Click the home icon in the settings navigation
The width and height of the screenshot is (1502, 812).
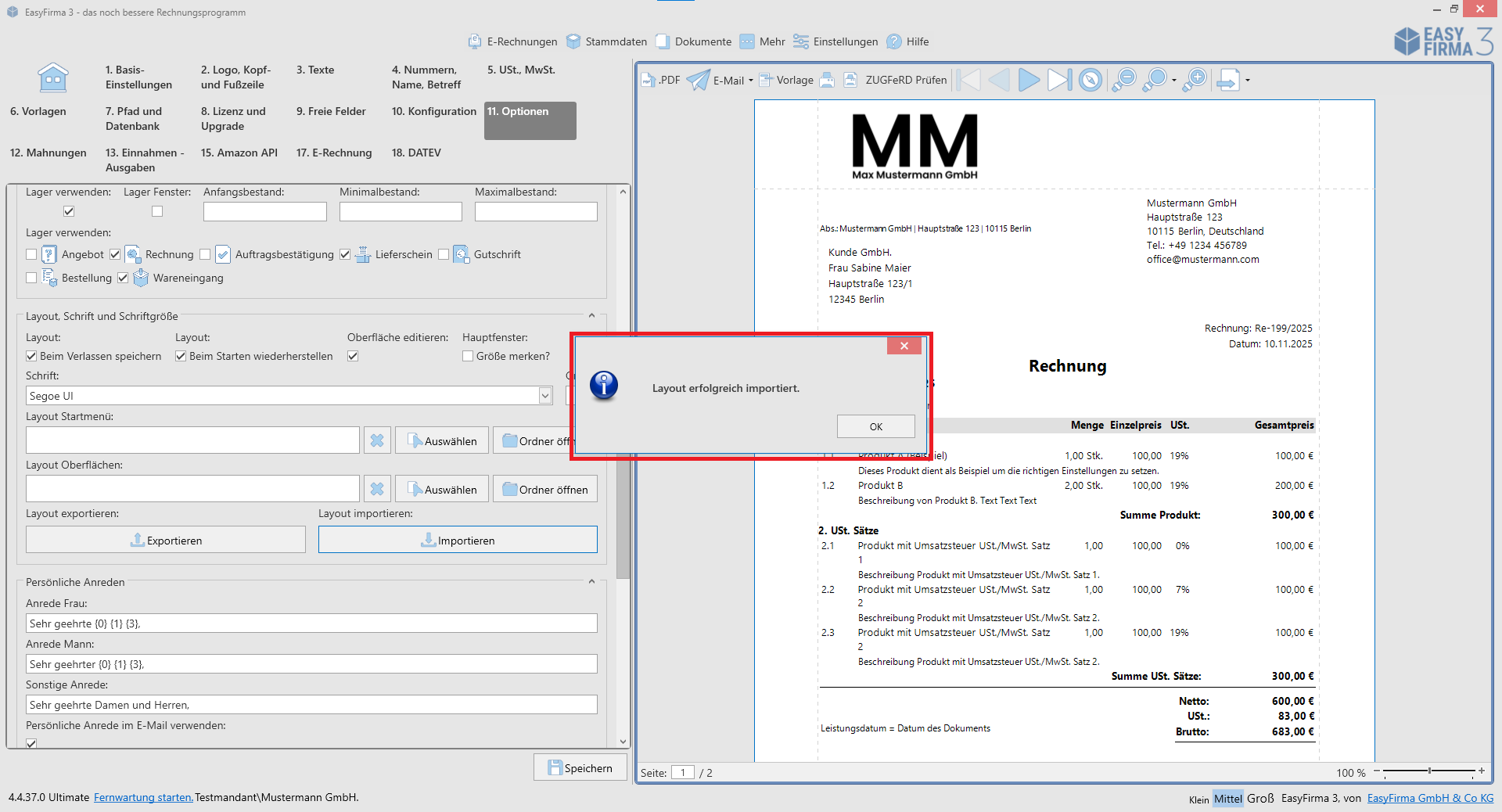coord(52,78)
